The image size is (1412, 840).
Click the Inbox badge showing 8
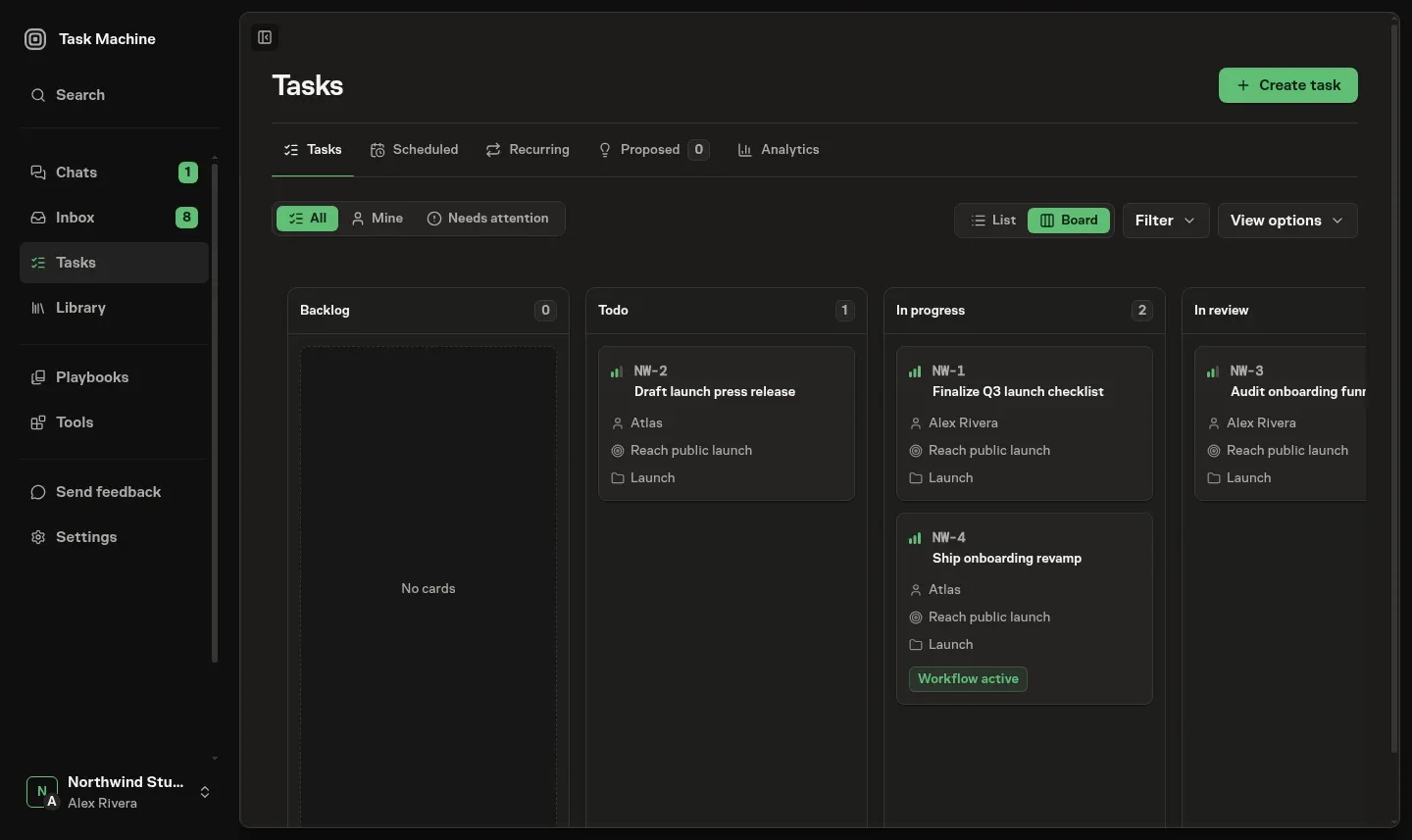click(x=186, y=218)
